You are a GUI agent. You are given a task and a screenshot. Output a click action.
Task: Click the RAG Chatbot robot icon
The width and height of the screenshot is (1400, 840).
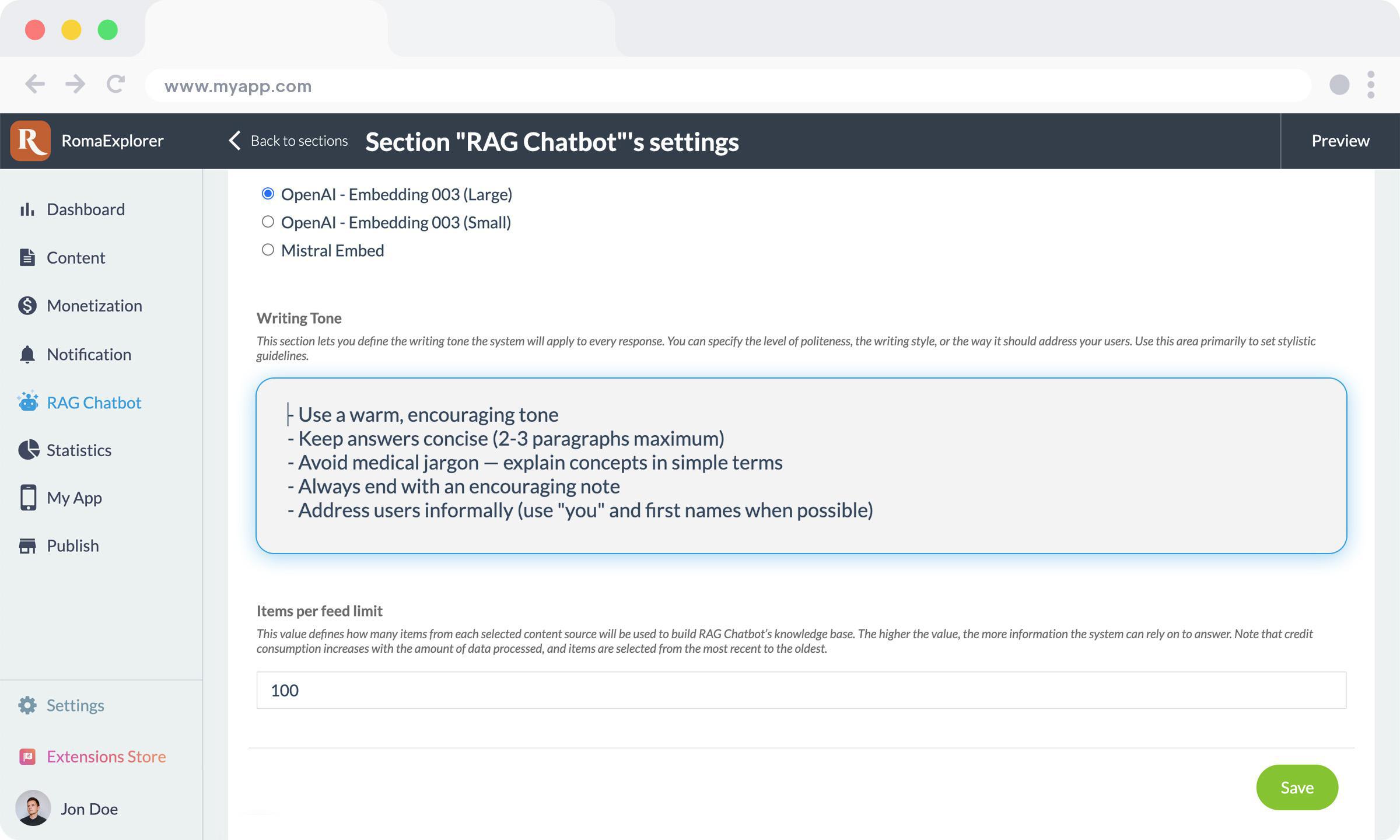point(27,402)
